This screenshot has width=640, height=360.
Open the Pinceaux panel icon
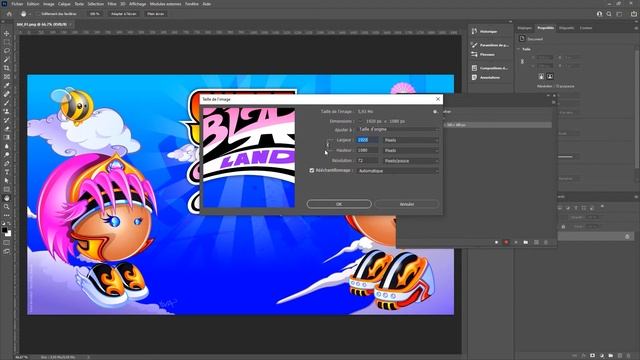[474, 54]
